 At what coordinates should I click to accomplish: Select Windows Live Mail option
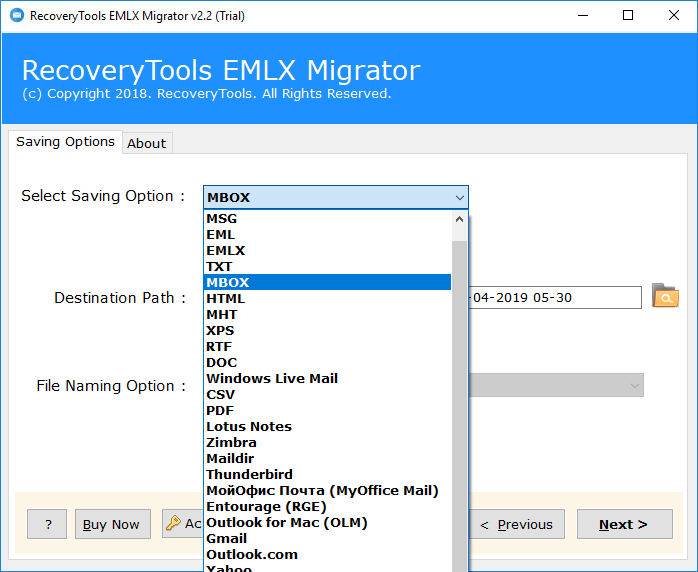327,378
